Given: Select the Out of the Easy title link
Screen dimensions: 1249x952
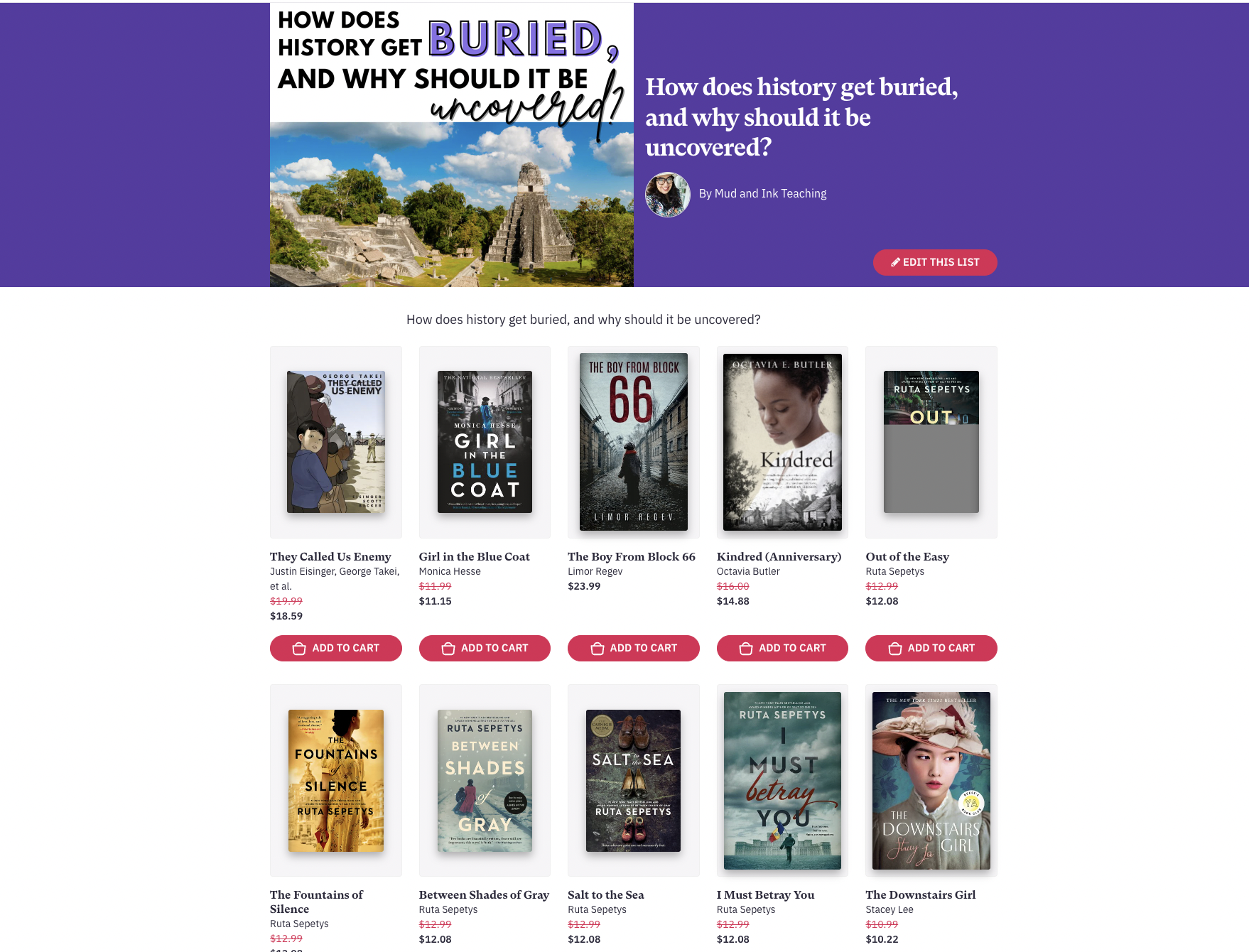Looking at the screenshot, I should [907, 556].
